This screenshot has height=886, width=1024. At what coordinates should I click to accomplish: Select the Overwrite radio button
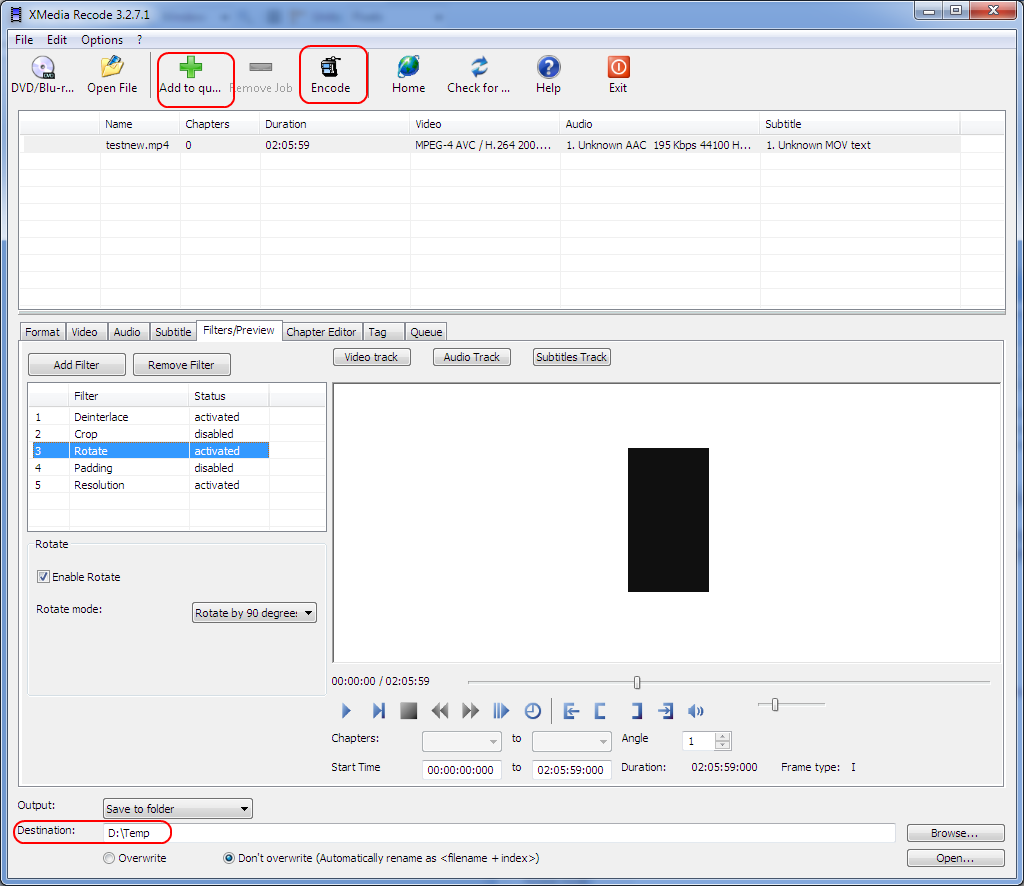(x=109, y=858)
